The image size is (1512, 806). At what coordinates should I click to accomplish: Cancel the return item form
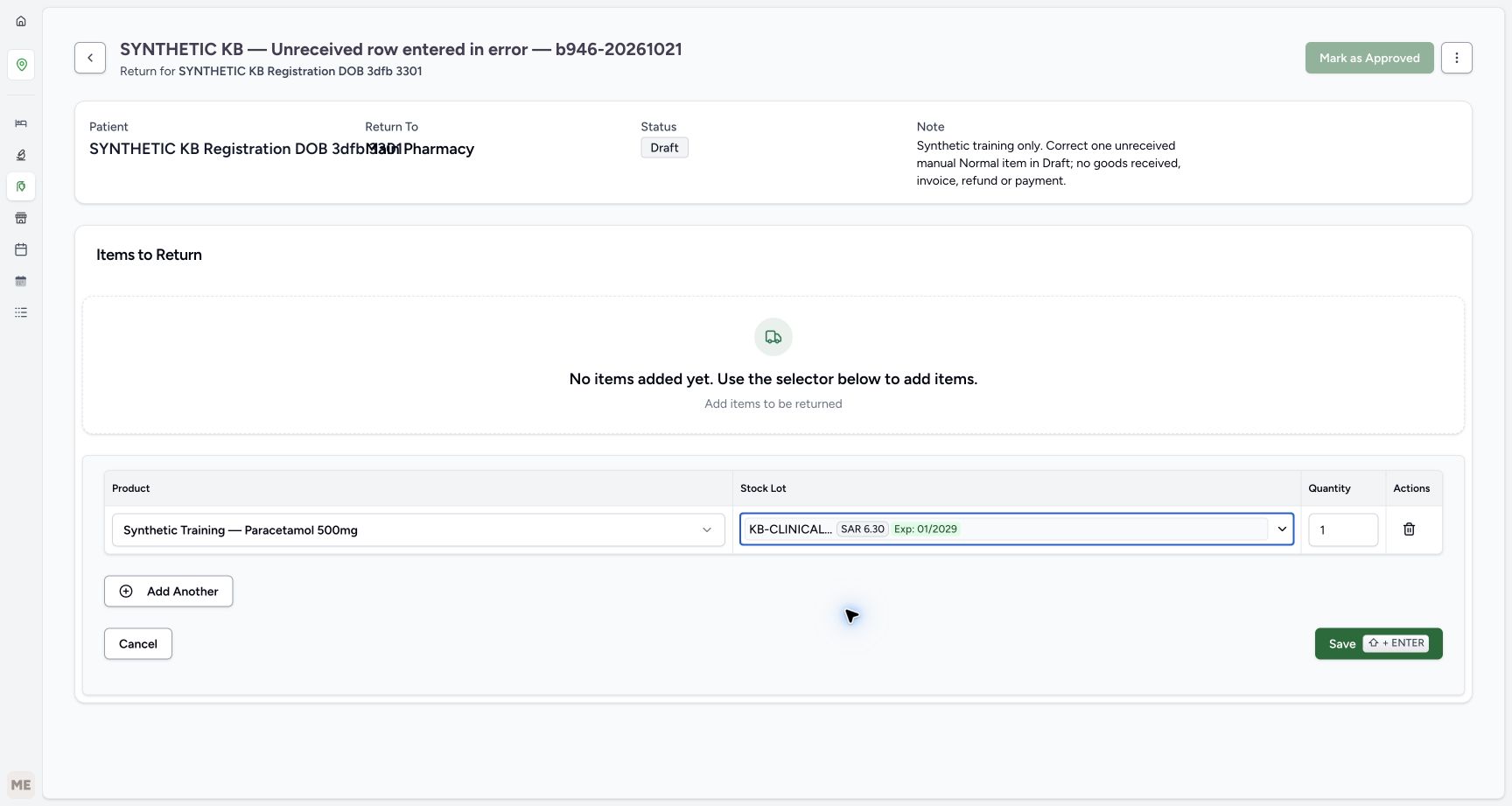pyautogui.click(x=138, y=644)
